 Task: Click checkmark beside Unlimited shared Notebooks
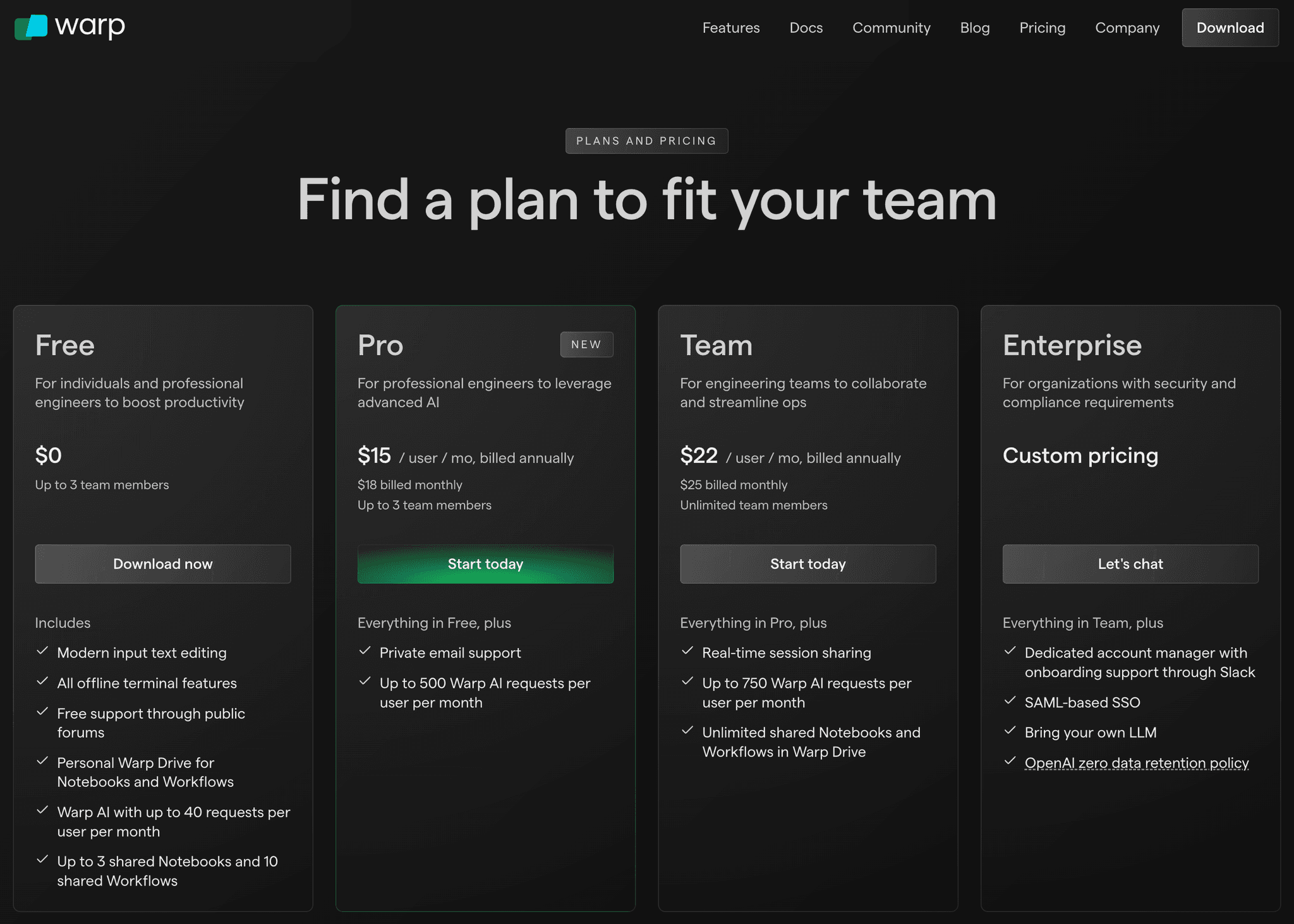(687, 731)
